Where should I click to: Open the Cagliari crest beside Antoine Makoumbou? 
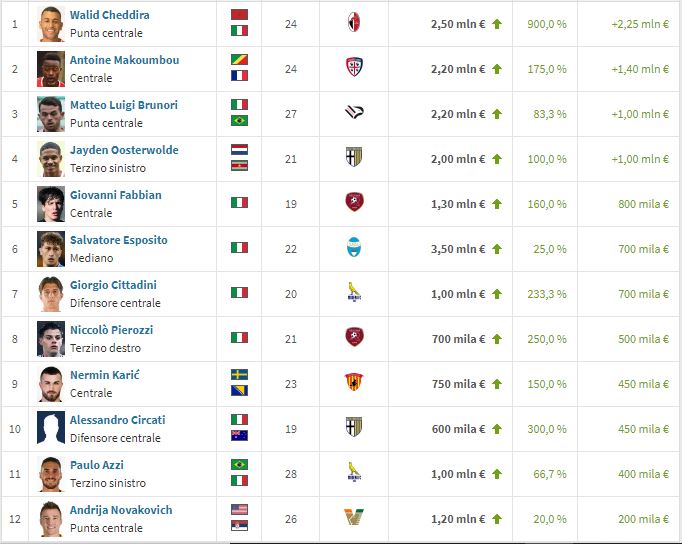[x=353, y=68]
